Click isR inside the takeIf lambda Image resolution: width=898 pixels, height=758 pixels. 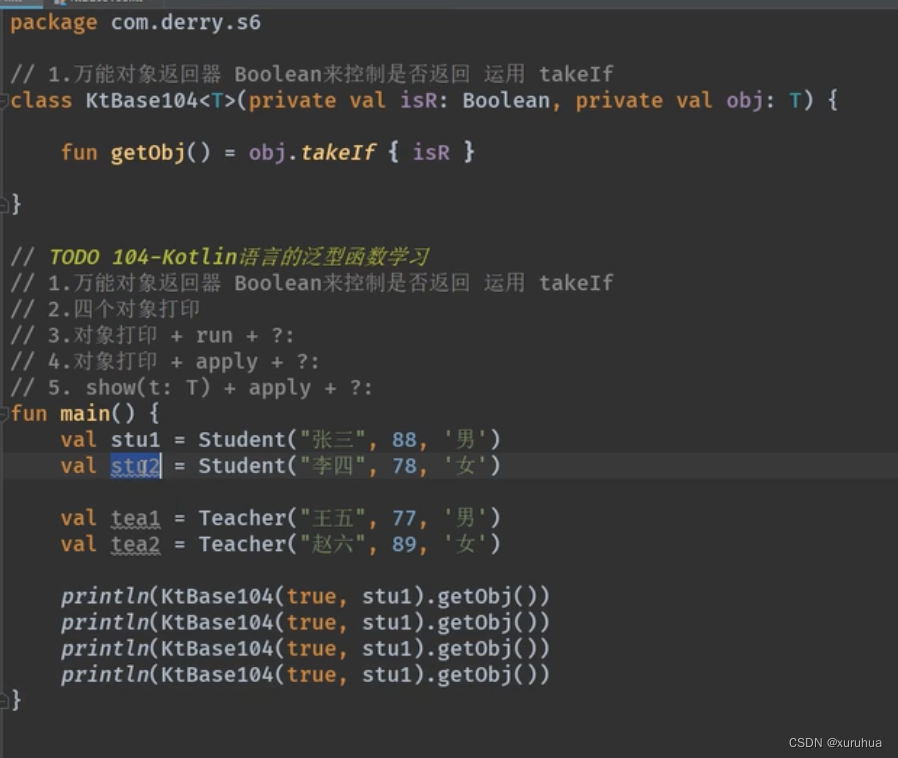click(x=431, y=153)
